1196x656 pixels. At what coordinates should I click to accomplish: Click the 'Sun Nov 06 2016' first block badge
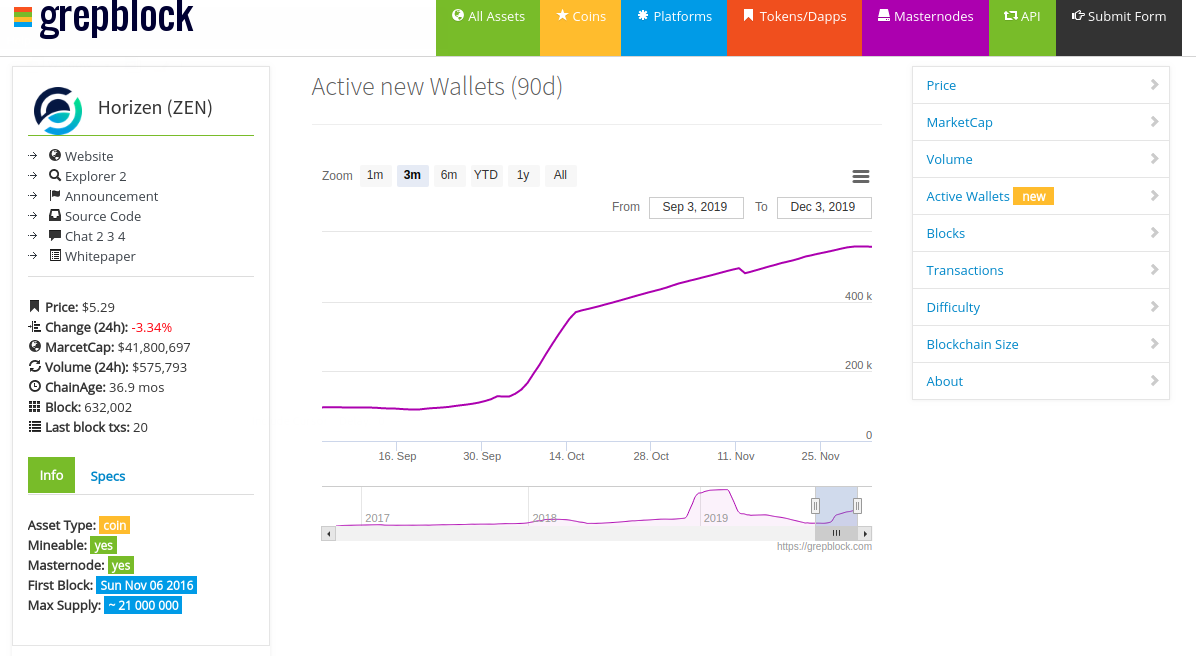[x=147, y=585]
